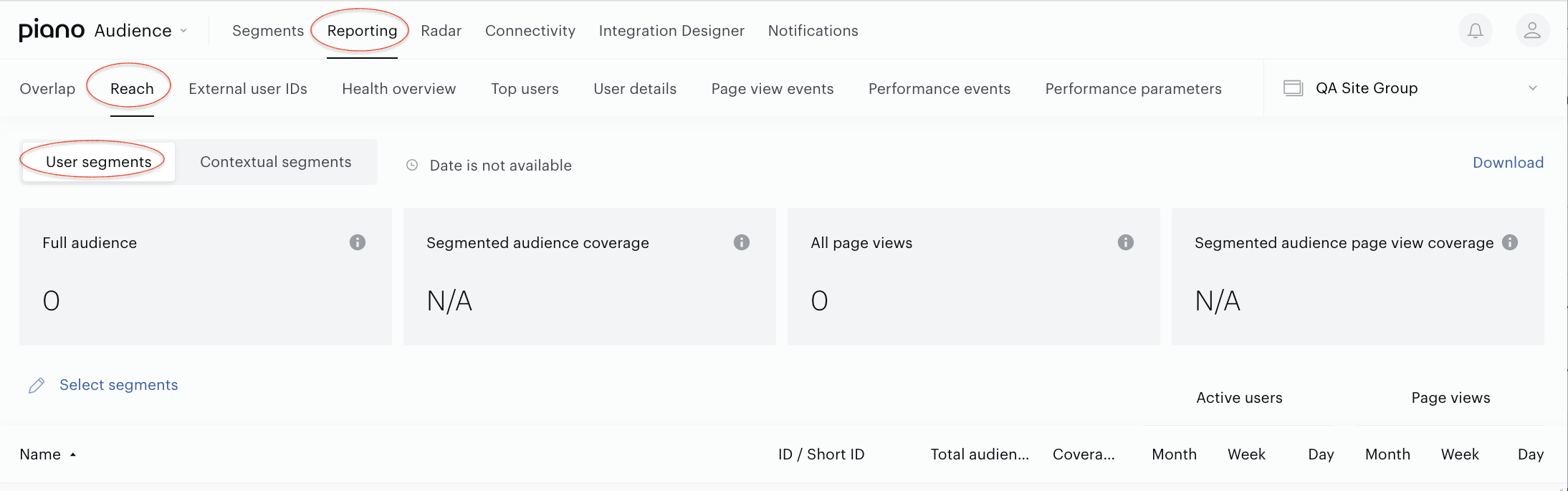Image resolution: width=1568 pixels, height=491 pixels.
Task: Click the page view coverage N/A value
Action: pyautogui.click(x=1218, y=301)
